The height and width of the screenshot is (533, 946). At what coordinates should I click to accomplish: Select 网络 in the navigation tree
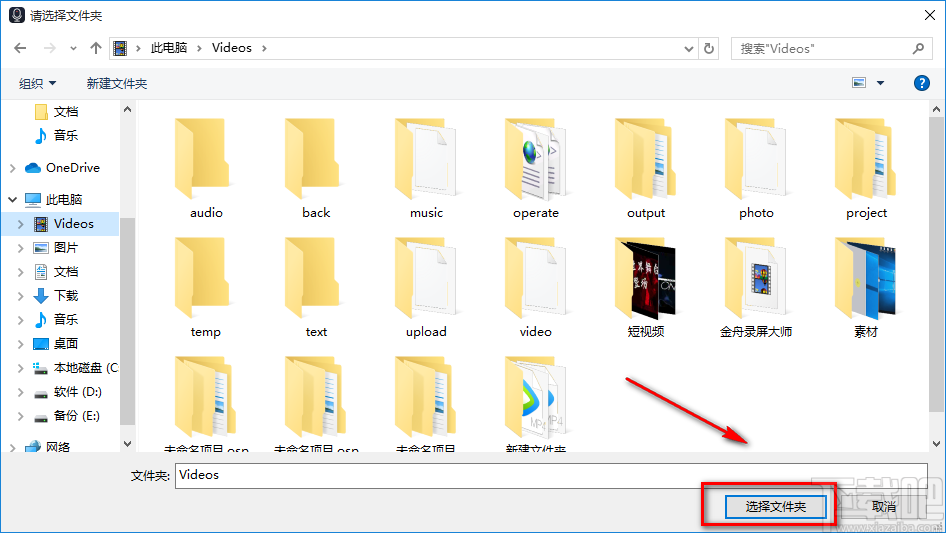point(48,447)
